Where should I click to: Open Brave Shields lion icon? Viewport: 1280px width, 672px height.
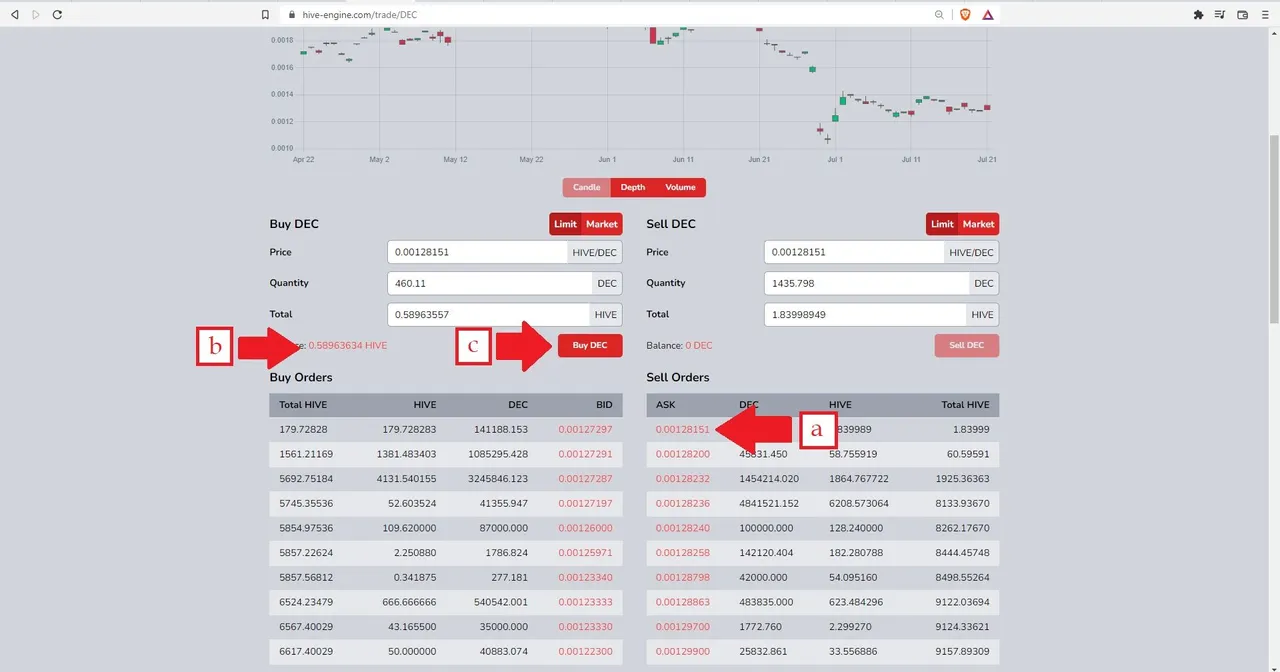click(x=965, y=15)
